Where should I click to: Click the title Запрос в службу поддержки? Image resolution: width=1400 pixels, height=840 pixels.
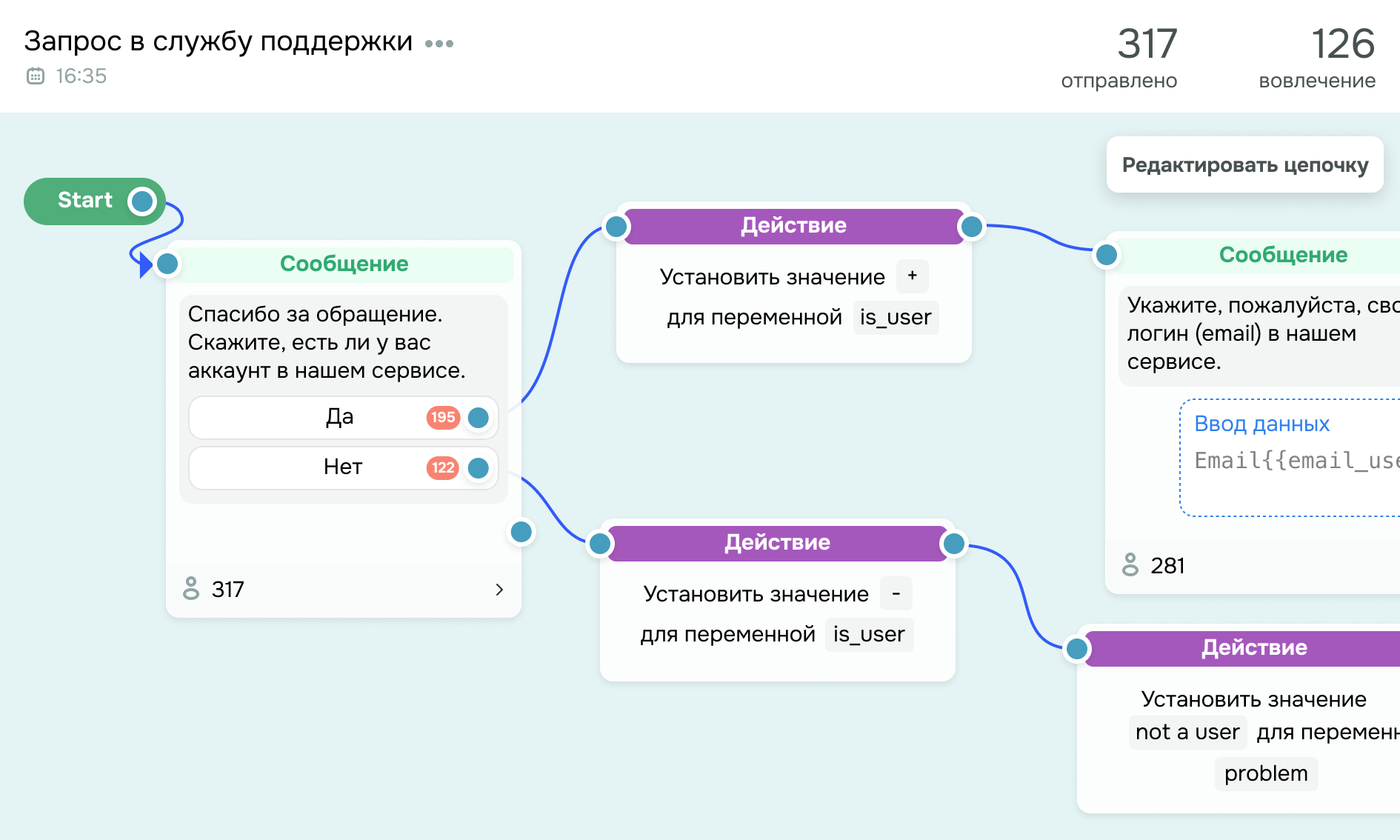coord(218,41)
